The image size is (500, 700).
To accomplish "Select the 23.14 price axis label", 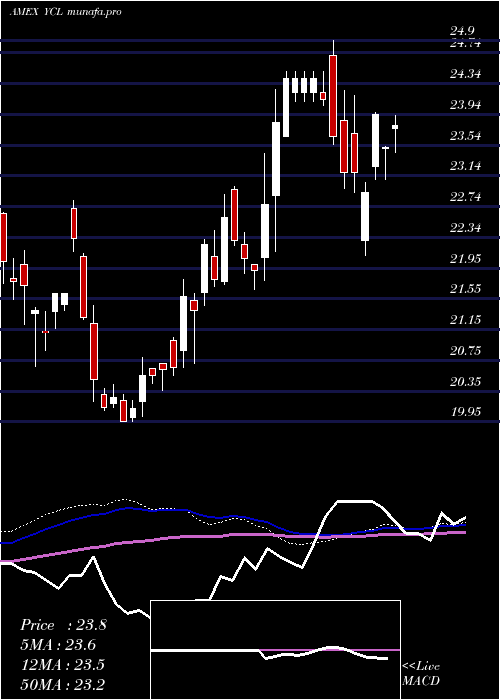I will [x=466, y=166].
